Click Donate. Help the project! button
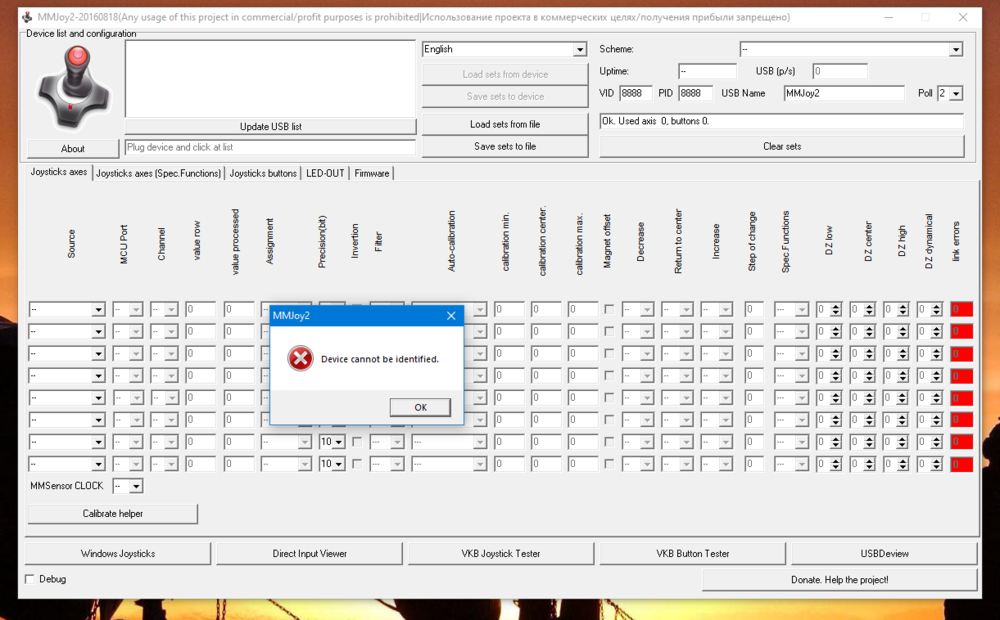The width and height of the screenshot is (1000, 620). pyautogui.click(x=839, y=580)
